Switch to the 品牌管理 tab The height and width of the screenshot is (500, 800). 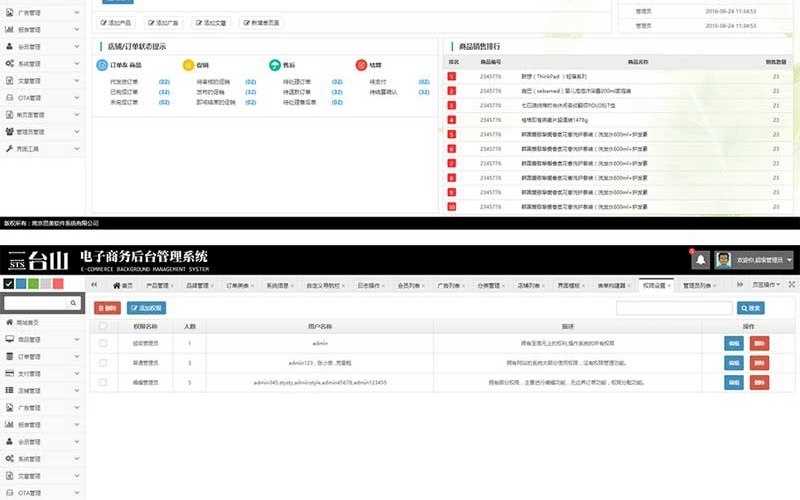[199, 286]
